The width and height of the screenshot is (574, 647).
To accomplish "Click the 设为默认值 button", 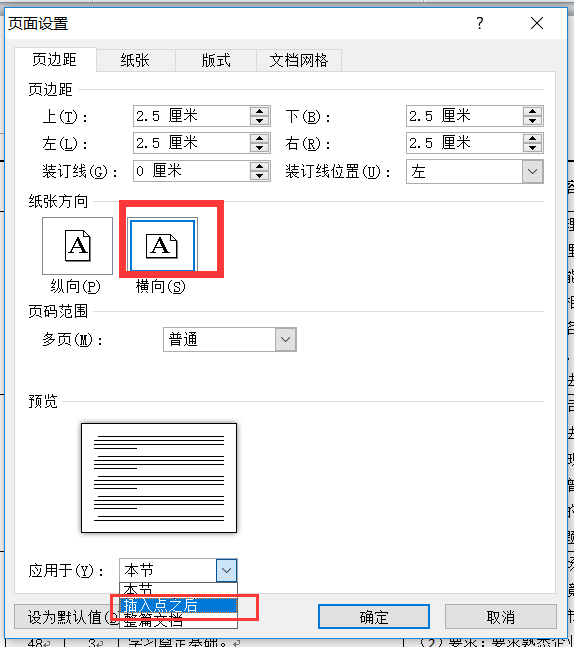I will point(67,617).
